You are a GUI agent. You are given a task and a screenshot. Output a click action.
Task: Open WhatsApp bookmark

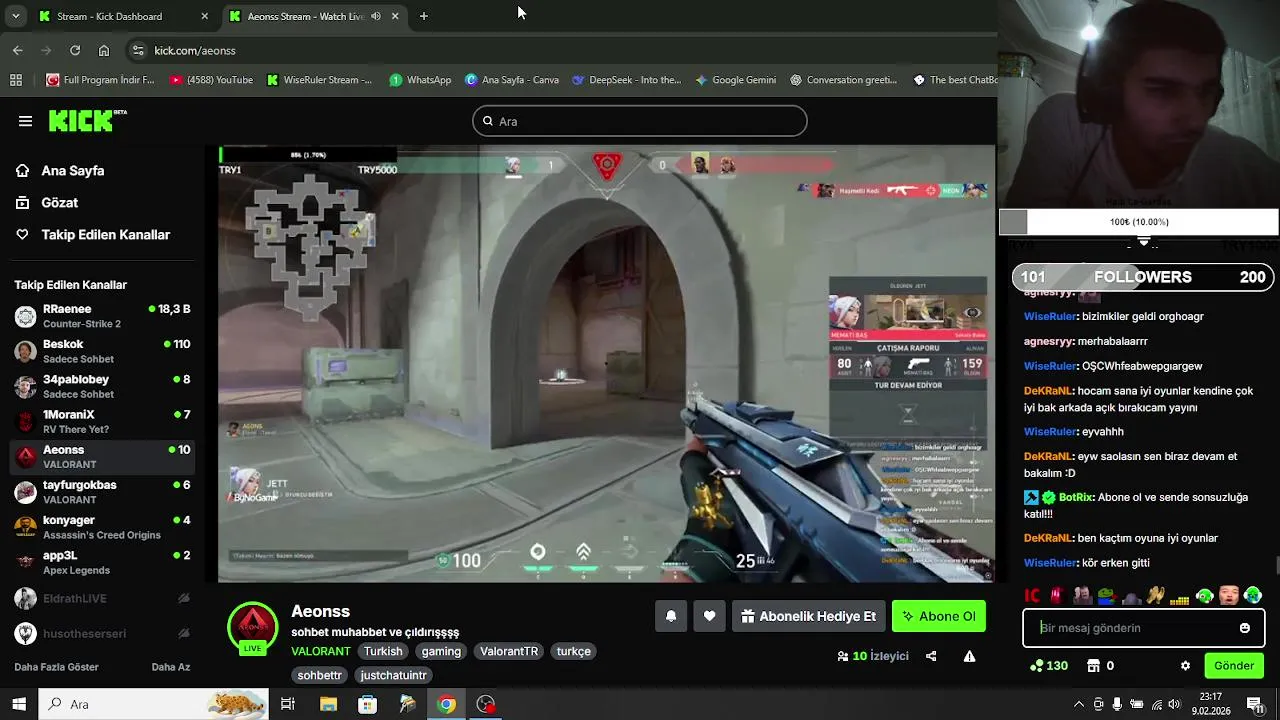coord(420,80)
